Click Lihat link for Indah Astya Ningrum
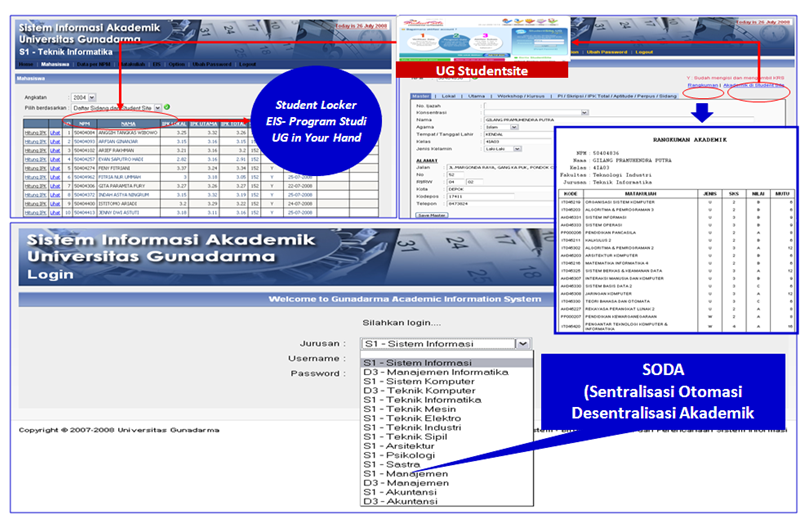This screenshot has height=517, width=805. click(x=55, y=195)
